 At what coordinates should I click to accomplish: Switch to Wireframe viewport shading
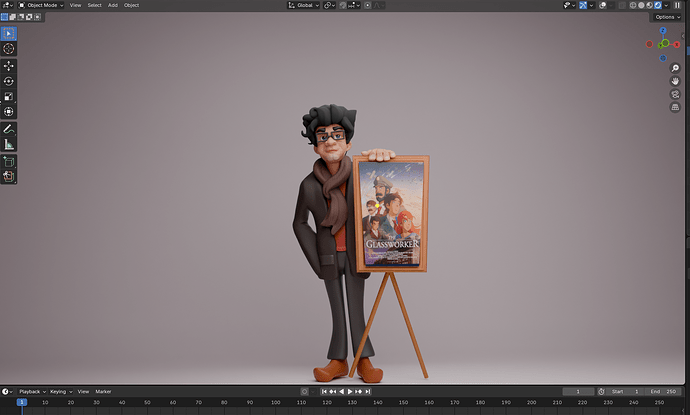pyautogui.click(x=633, y=5)
